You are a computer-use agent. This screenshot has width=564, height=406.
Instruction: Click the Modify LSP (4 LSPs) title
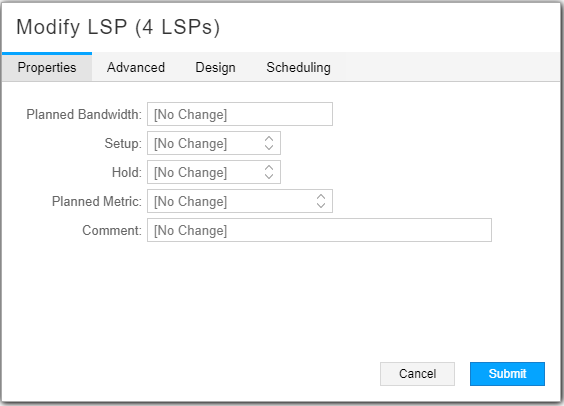(x=118, y=27)
